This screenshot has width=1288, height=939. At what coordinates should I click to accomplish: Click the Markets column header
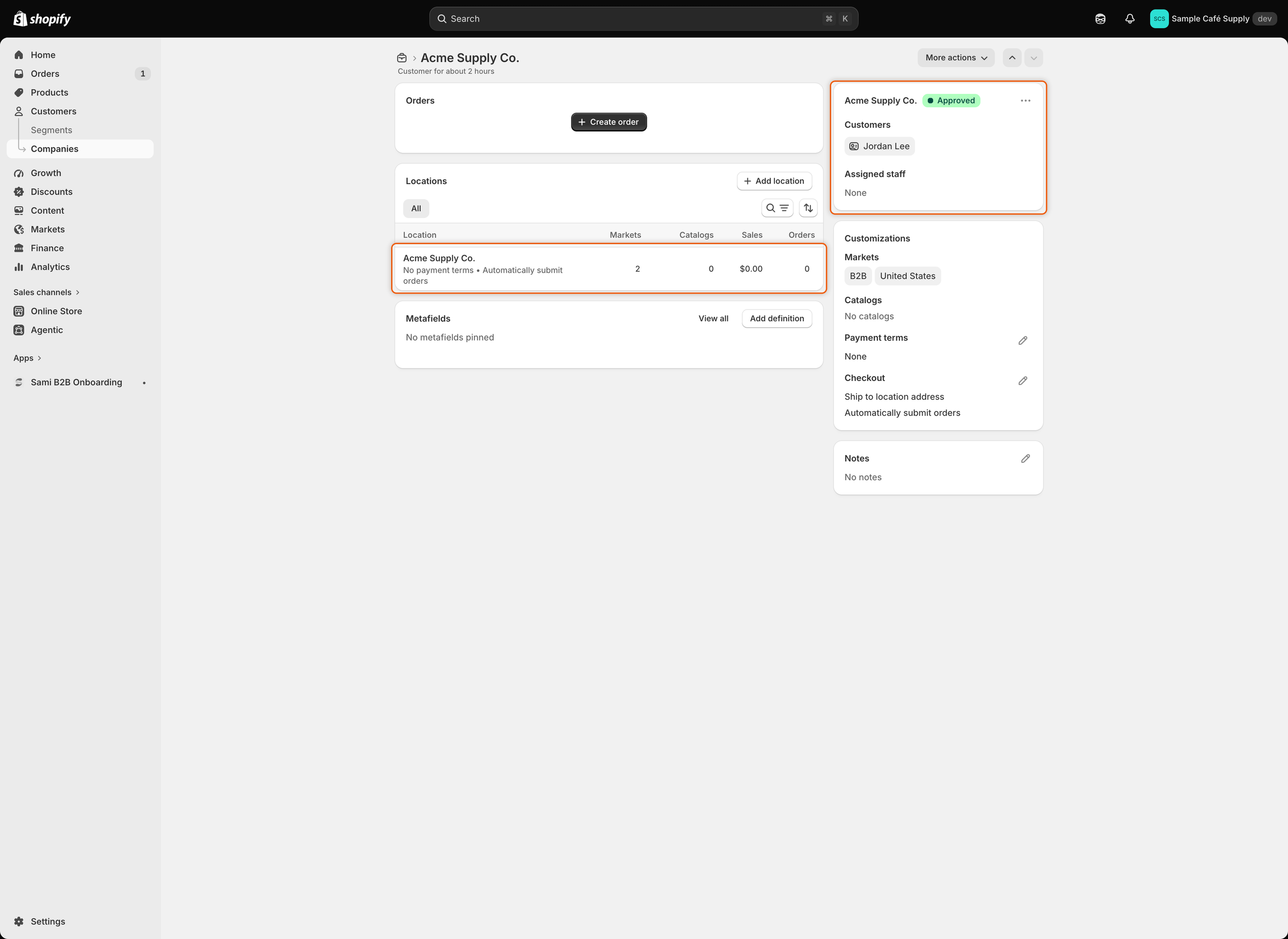pos(625,236)
